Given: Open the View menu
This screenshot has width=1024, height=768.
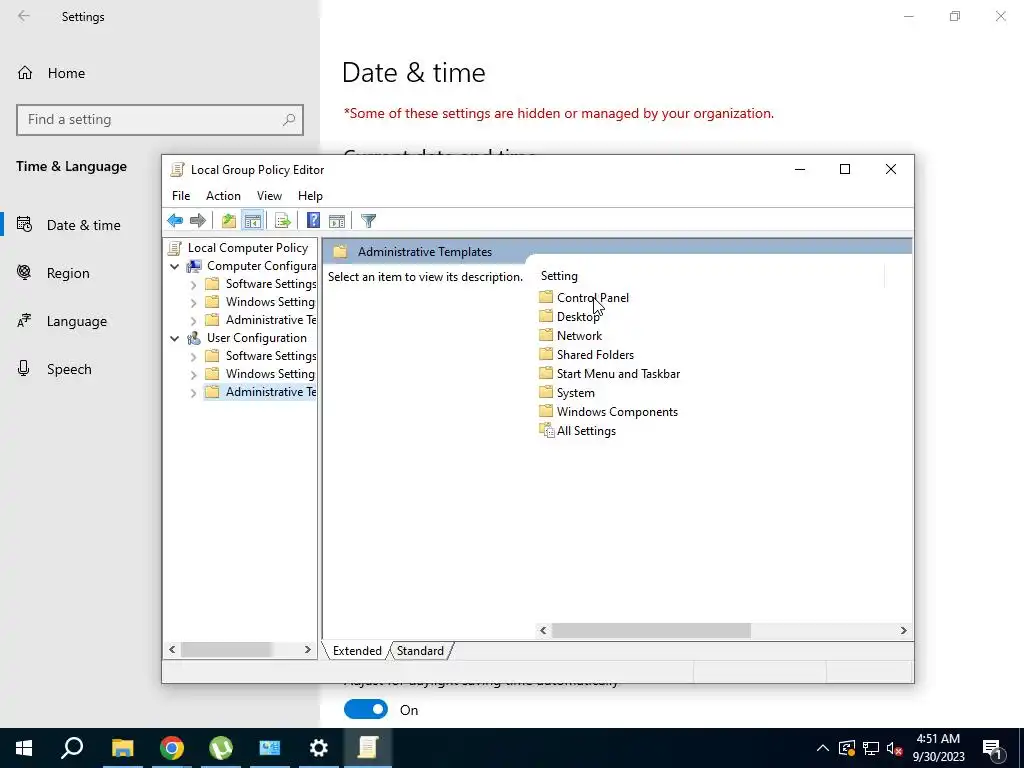Looking at the screenshot, I should (269, 196).
